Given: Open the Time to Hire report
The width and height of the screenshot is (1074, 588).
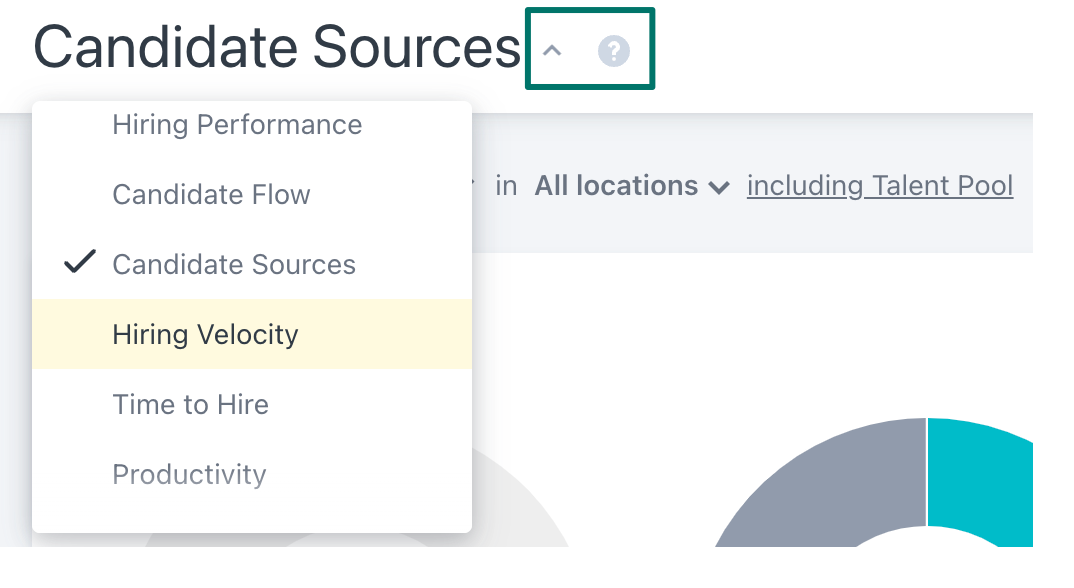Looking at the screenshot, I should 190,404.
